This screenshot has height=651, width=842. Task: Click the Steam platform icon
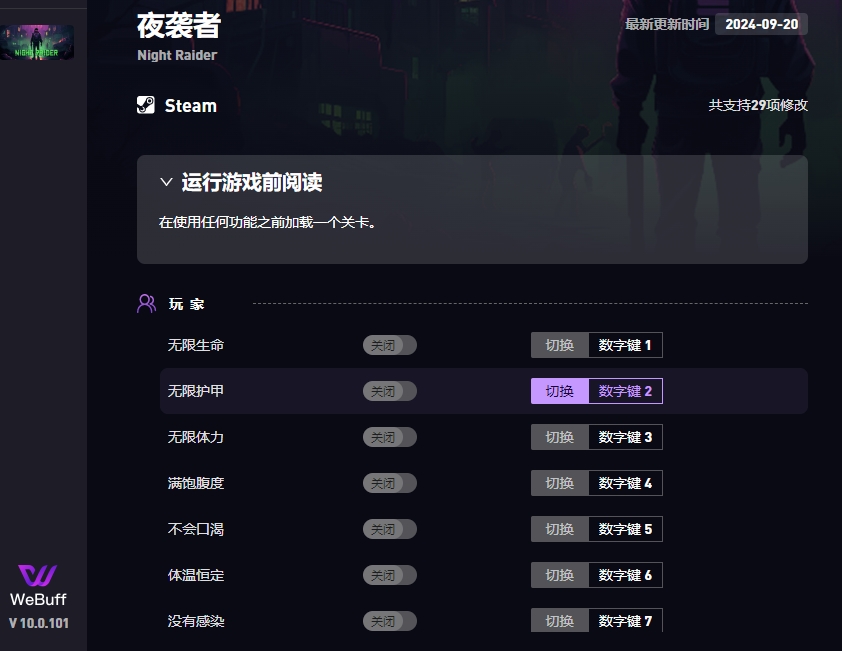click(146, 105)
